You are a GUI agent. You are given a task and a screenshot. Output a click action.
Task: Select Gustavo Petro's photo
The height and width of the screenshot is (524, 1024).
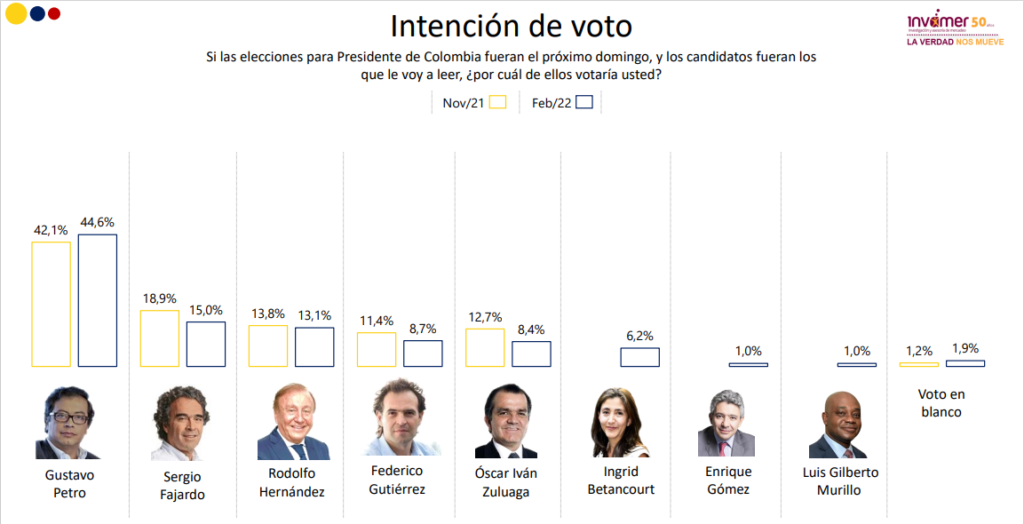pos(66,423)
